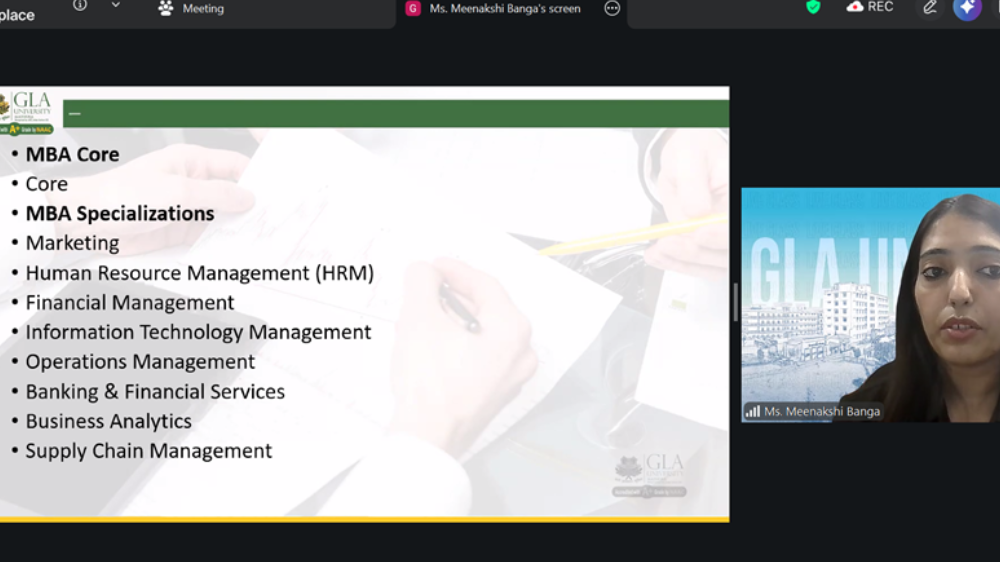1000x562 pixels.
Task: Click the REC recording indicator text
Action: pyautogui.click(x=880, y=6)
